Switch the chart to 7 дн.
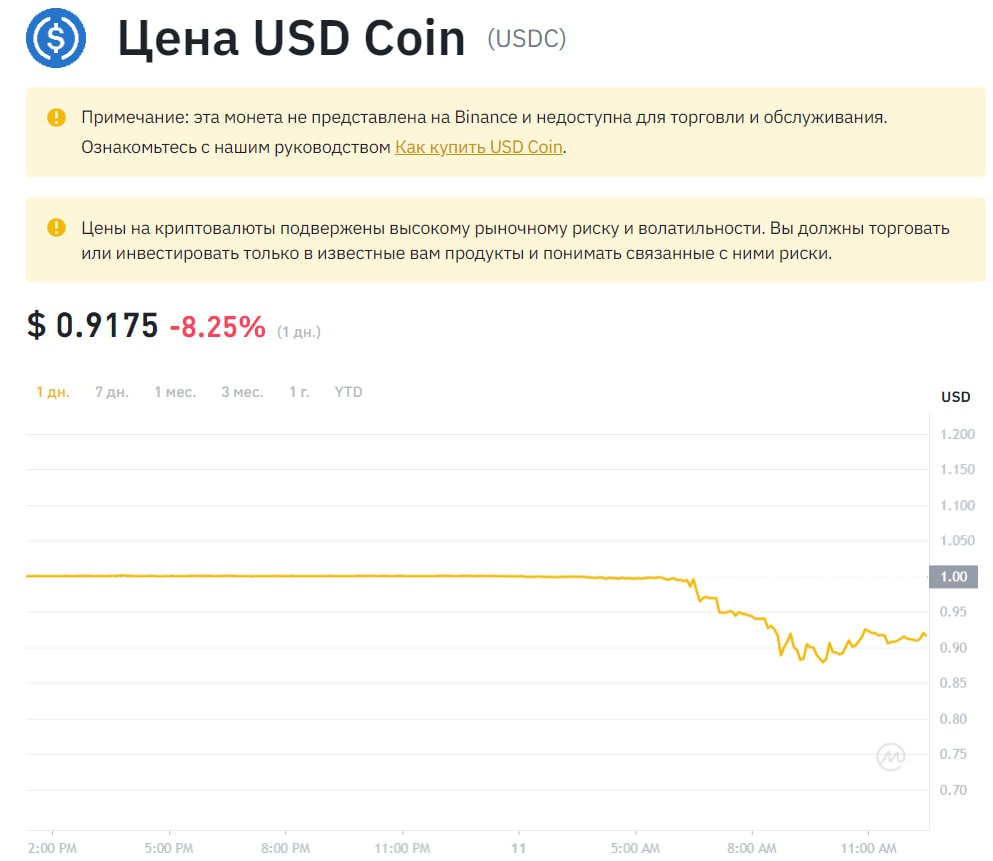This screenshot has height=861, width=993. coord(112,392)
